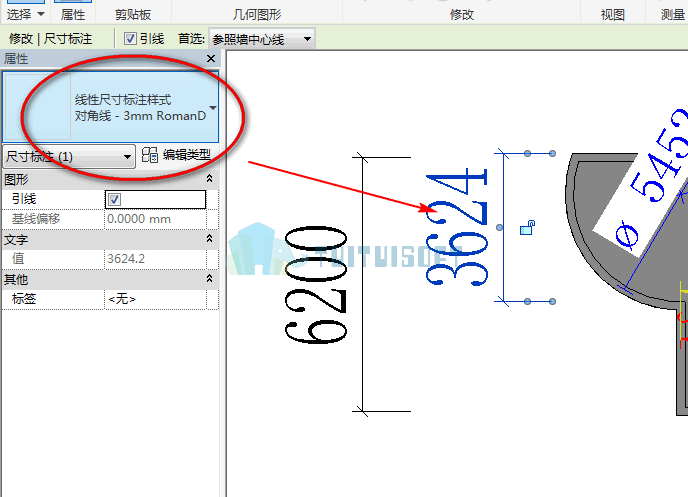
Task: Toggle the 引线 checkbox in properties grid
Action: tap(115, 200)
